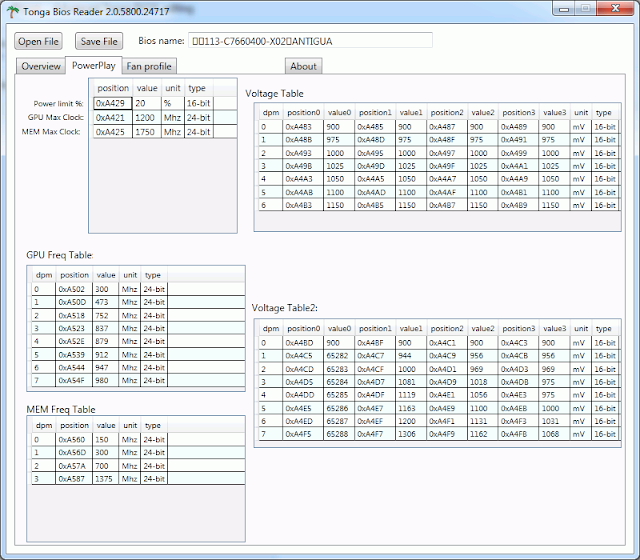Click GPU Freq position 0xA502
Screen dimensions: 640x560
coord(74,289)
